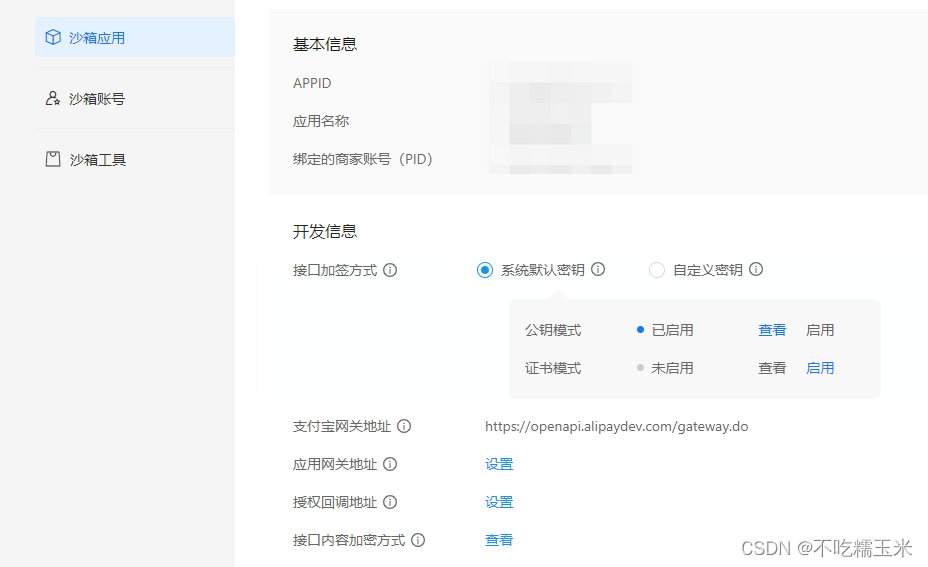Click 启用 in the 公钥模式 row
928x567 pixels.
point(820,330)
